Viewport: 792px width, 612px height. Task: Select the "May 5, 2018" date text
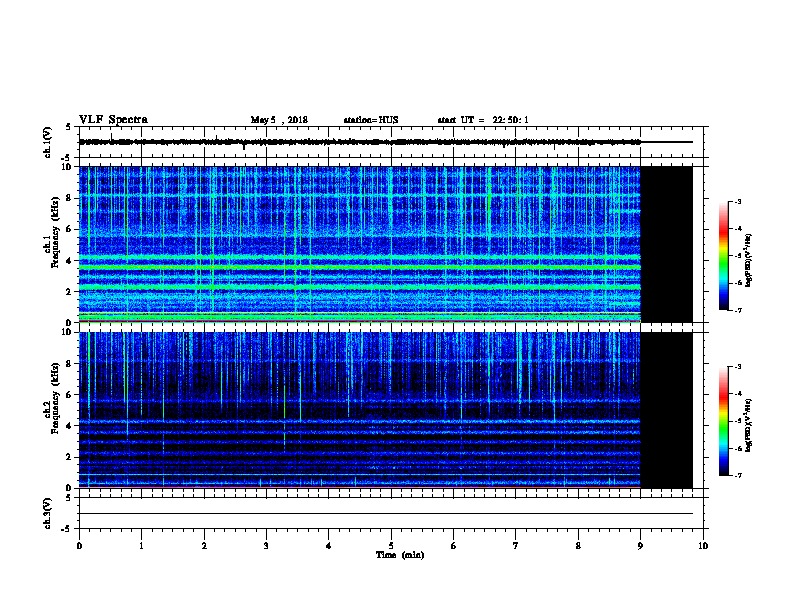279,120
